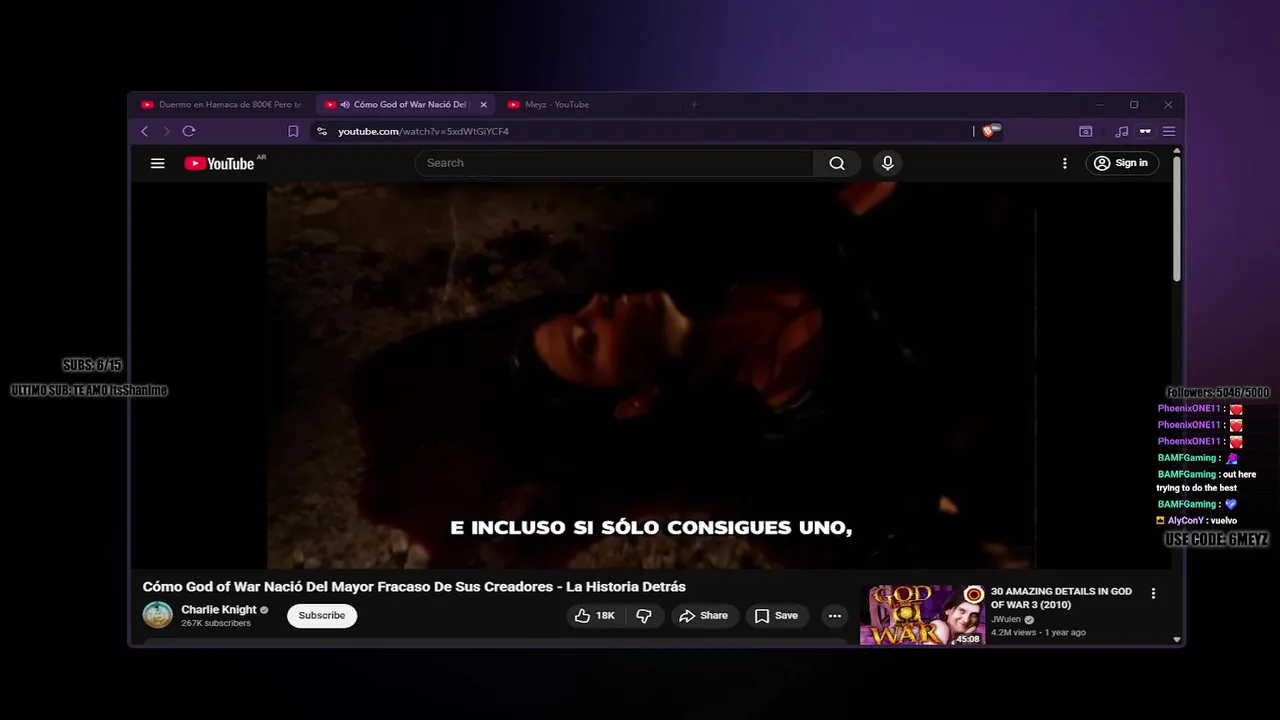Image resolution: width=1280 pixels, height=720 pixels.
Task: View site information icon in address bar
Action: click(x=321, y=131)
